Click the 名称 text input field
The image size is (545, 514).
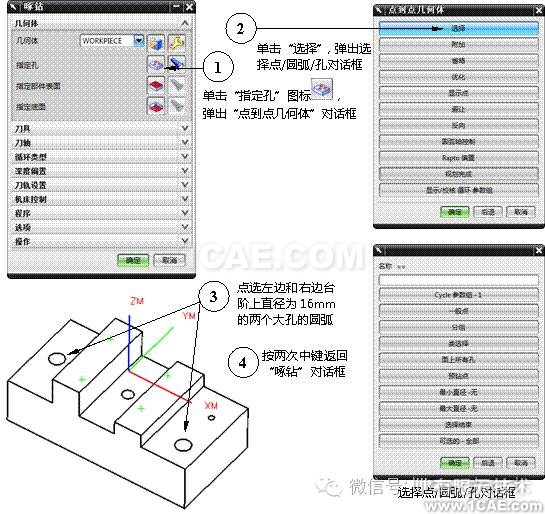pyautogui.click(x=458, y=280)
